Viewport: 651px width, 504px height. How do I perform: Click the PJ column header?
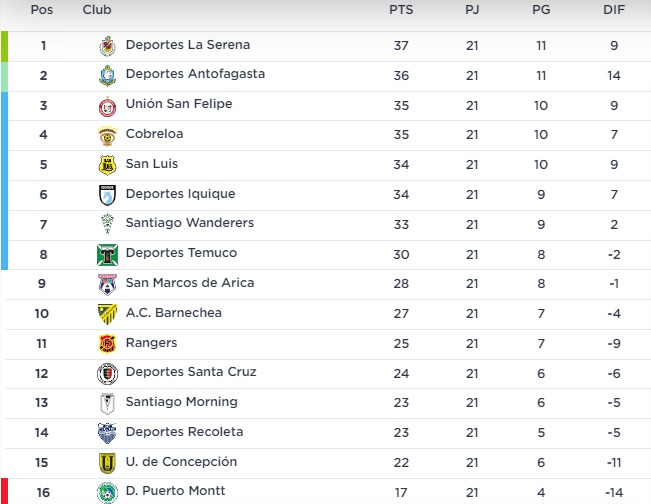(x=472, y=10)
